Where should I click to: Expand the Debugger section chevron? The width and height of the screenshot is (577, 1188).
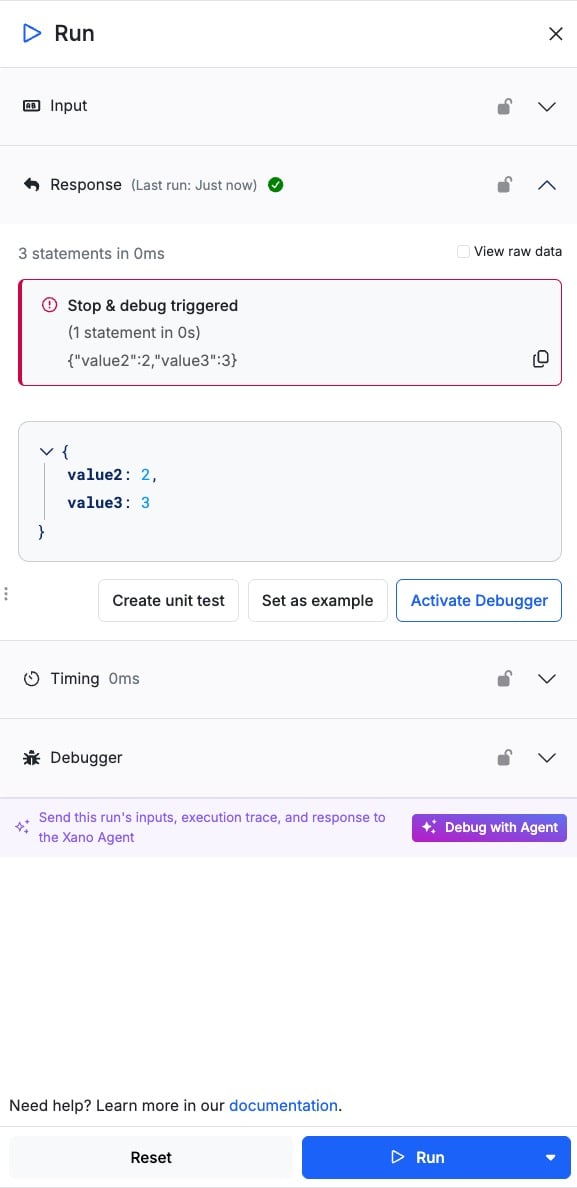[x=547, y=758]
